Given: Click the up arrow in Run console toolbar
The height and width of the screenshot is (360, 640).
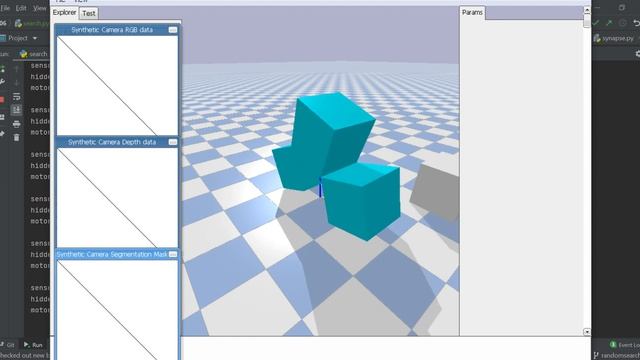Looking at the screenshot, I should tap(16, 69).
